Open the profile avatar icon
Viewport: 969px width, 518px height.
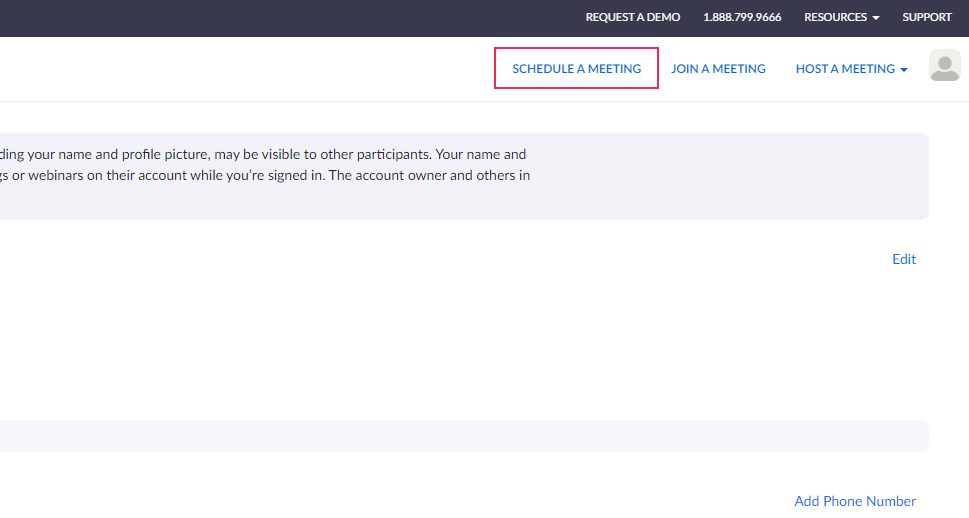tap(944, 66)
